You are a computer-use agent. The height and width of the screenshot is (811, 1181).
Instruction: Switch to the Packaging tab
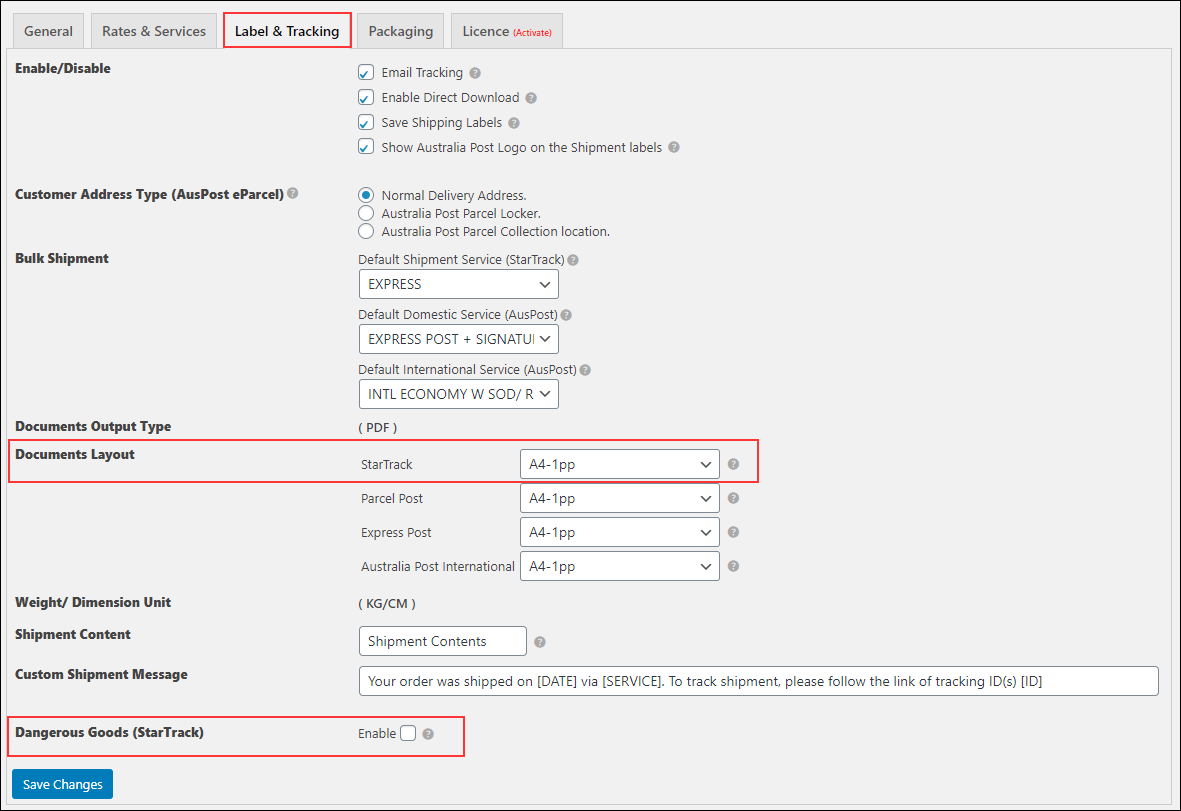tap(400, 30)
